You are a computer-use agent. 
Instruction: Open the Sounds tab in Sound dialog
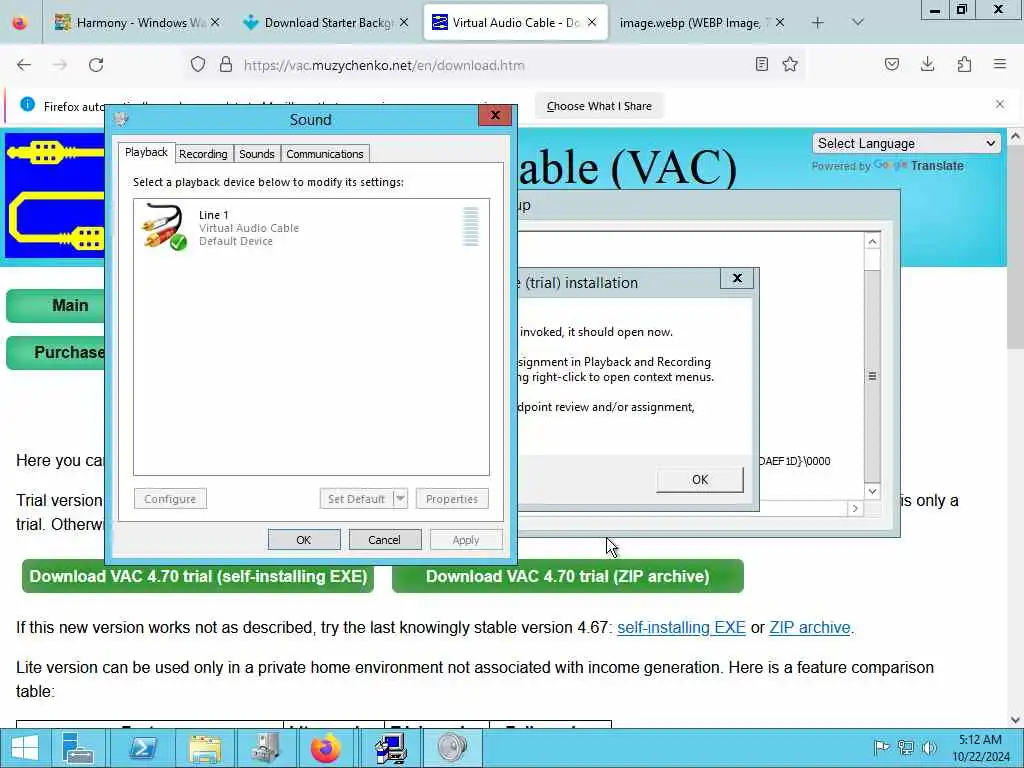257,154
